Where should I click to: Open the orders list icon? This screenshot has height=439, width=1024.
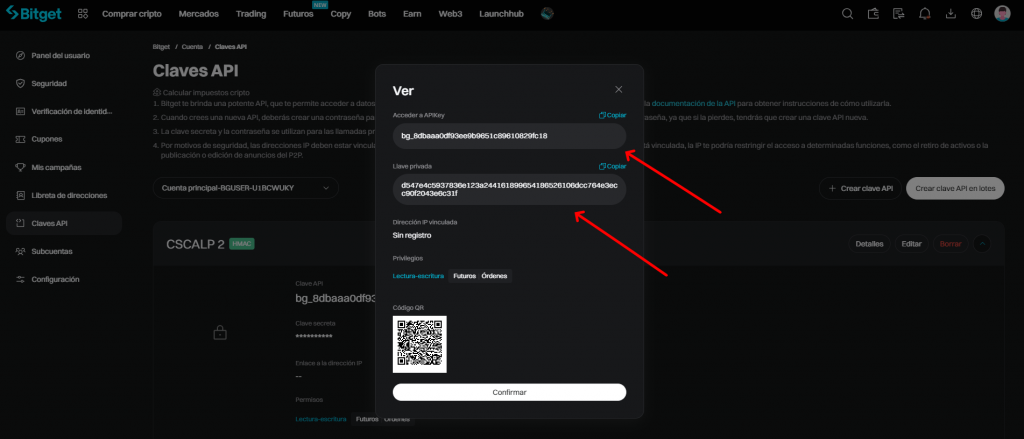coord(899,14)
